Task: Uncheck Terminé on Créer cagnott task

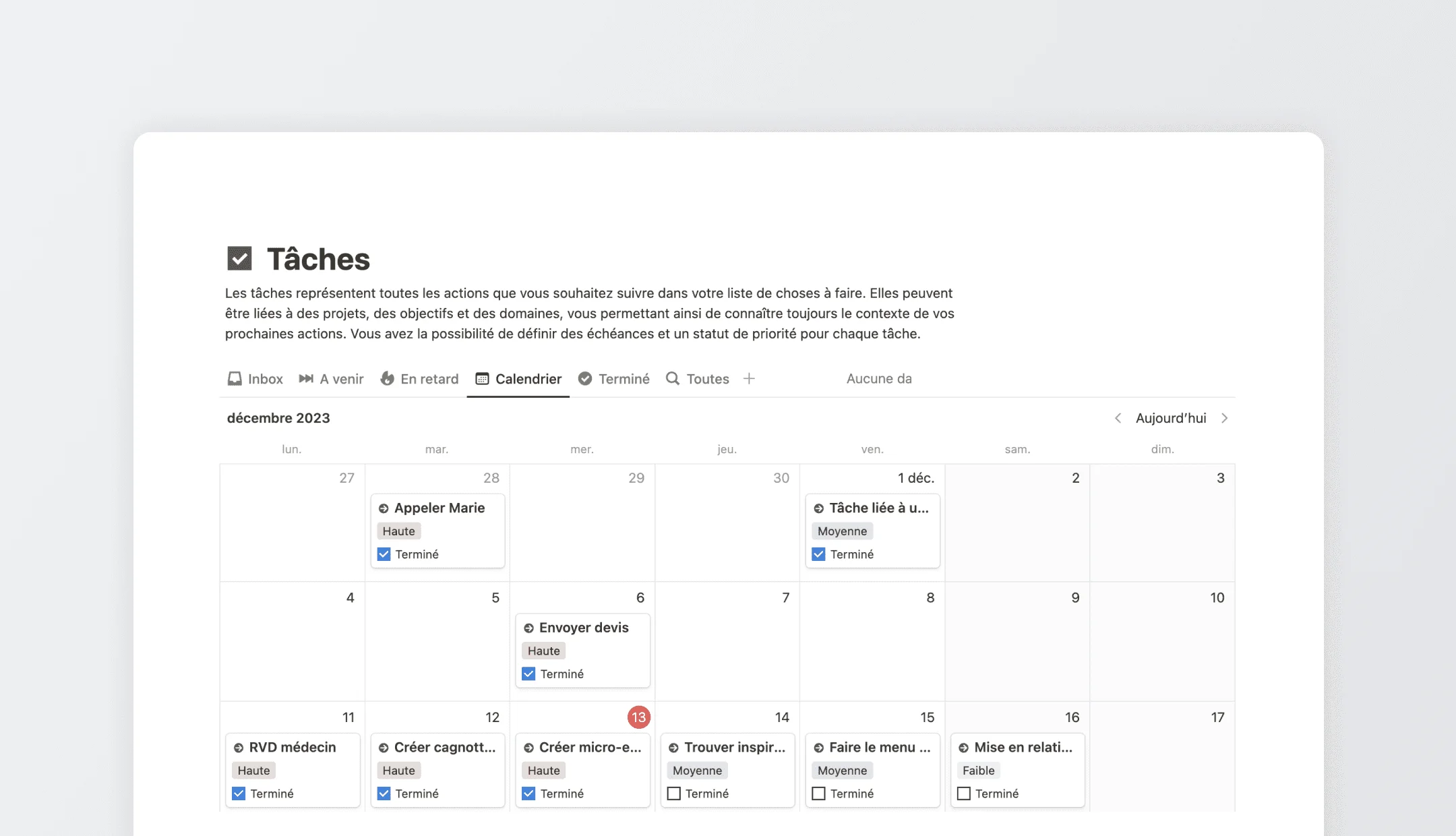Action: pyautogui.click(x=384, y=794)
